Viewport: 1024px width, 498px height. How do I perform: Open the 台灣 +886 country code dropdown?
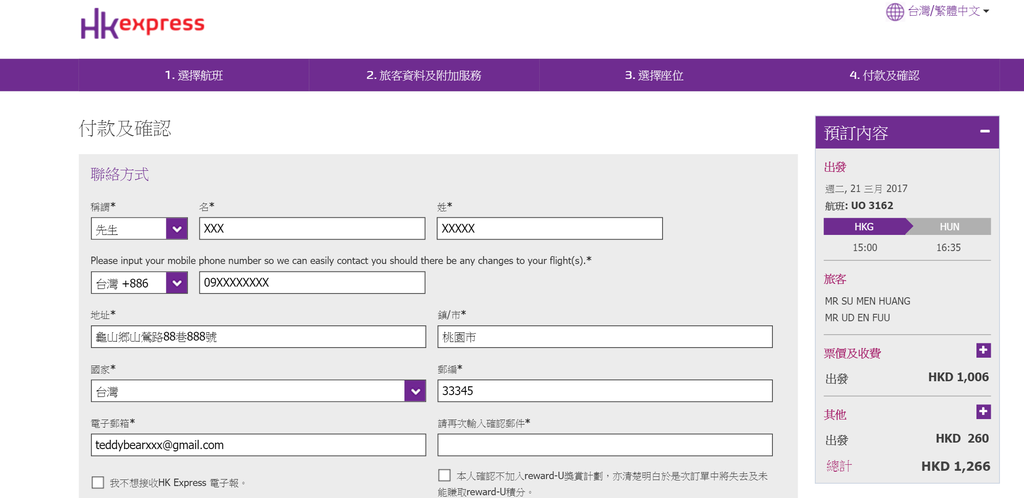(x=139, y=283)
